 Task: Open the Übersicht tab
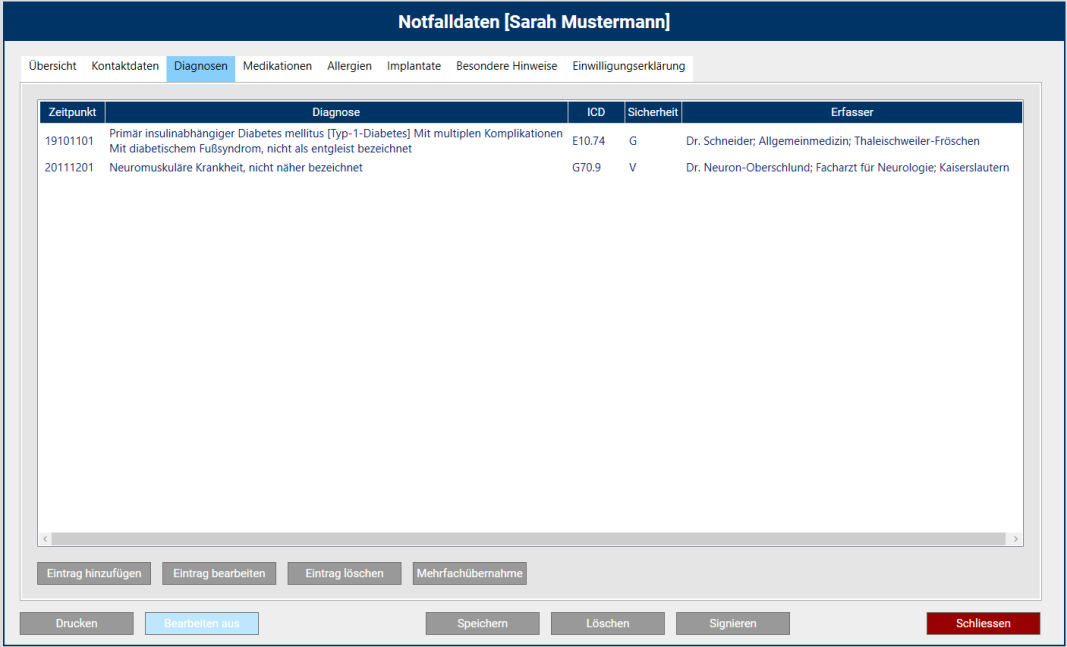(x=52, y=67)
